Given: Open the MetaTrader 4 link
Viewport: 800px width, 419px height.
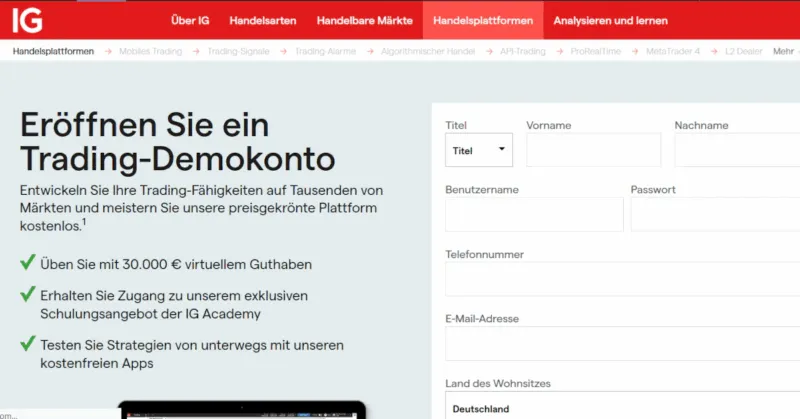Looking at the screenshot, I should (672, 51).
